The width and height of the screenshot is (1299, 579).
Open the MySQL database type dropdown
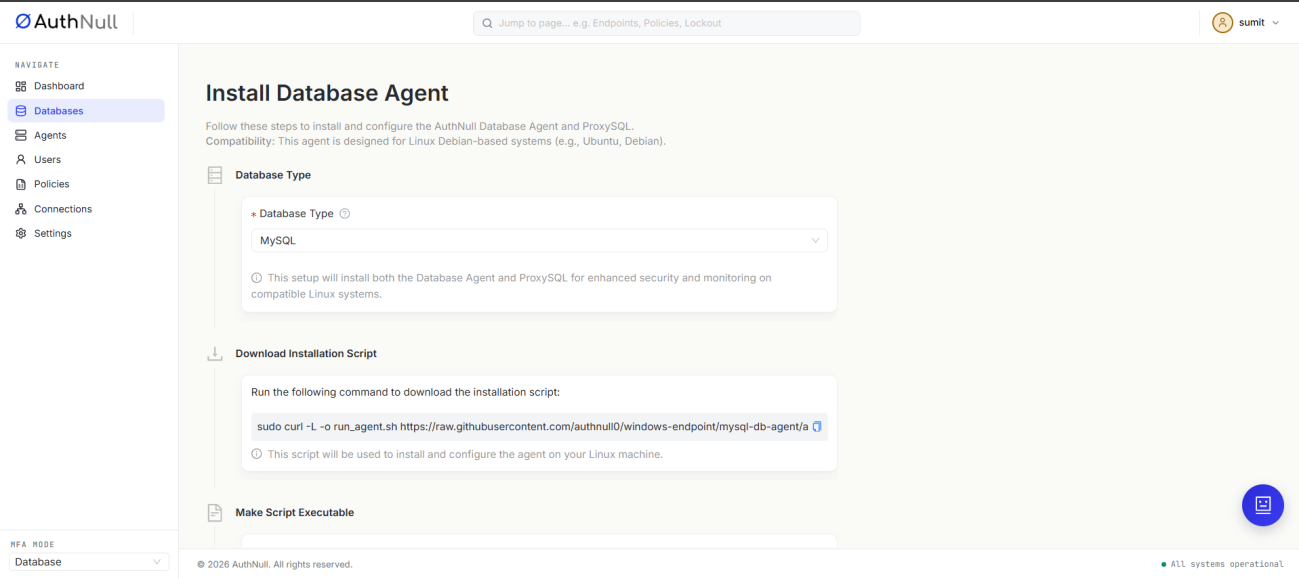[539, 241]
